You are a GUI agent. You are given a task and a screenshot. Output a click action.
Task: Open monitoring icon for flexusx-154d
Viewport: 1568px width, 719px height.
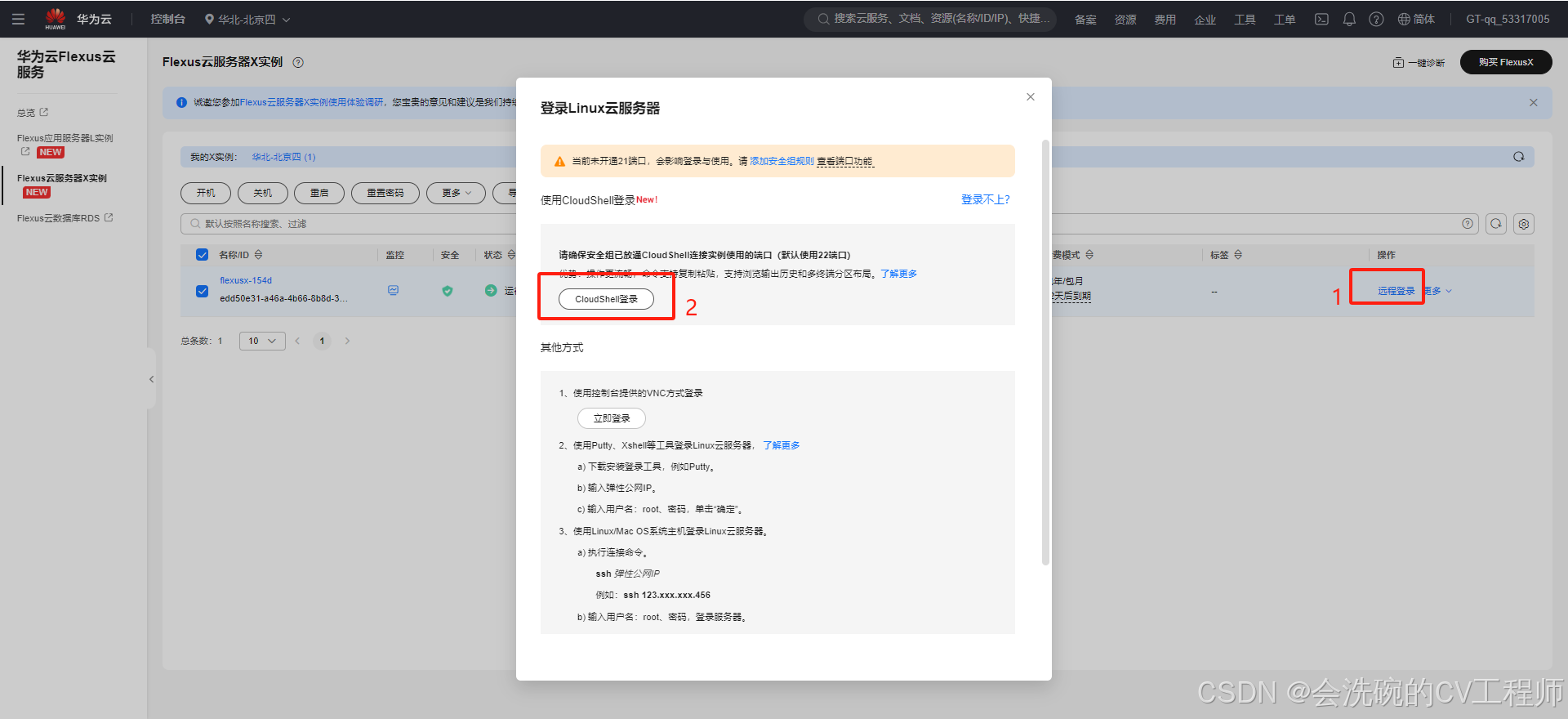394,290
